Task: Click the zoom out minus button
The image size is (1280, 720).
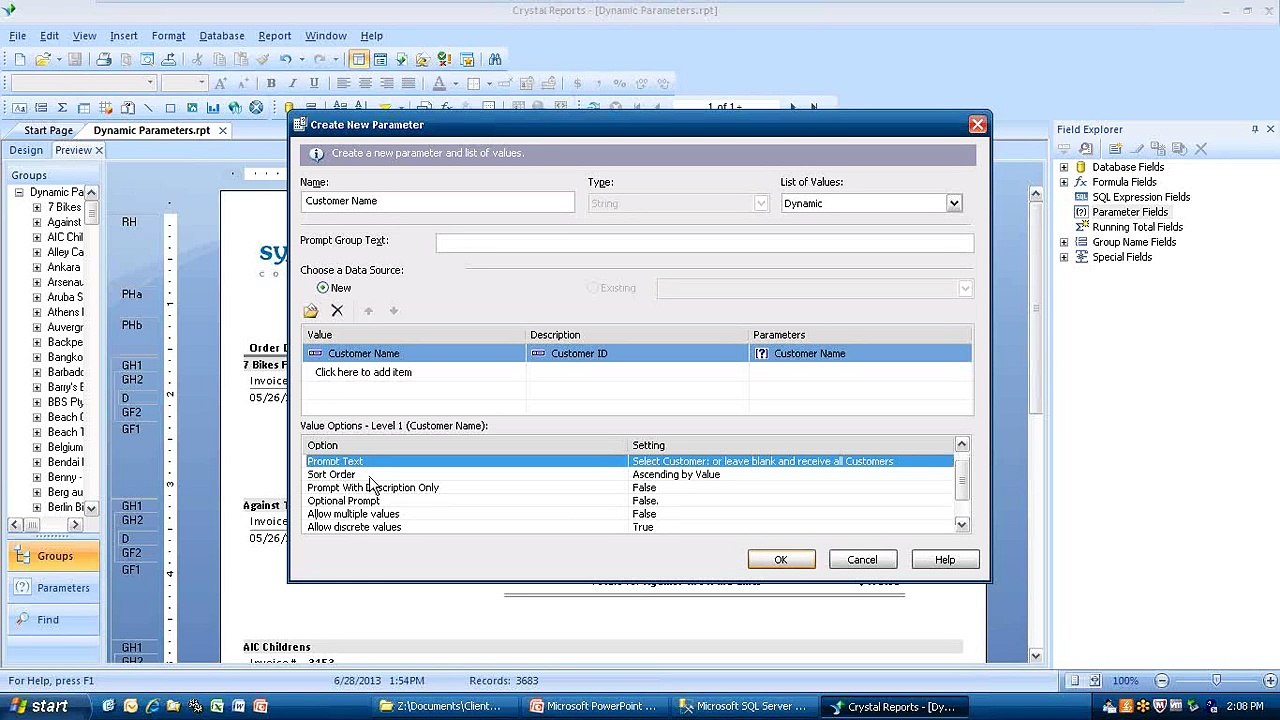Action: pos(1162,681)
